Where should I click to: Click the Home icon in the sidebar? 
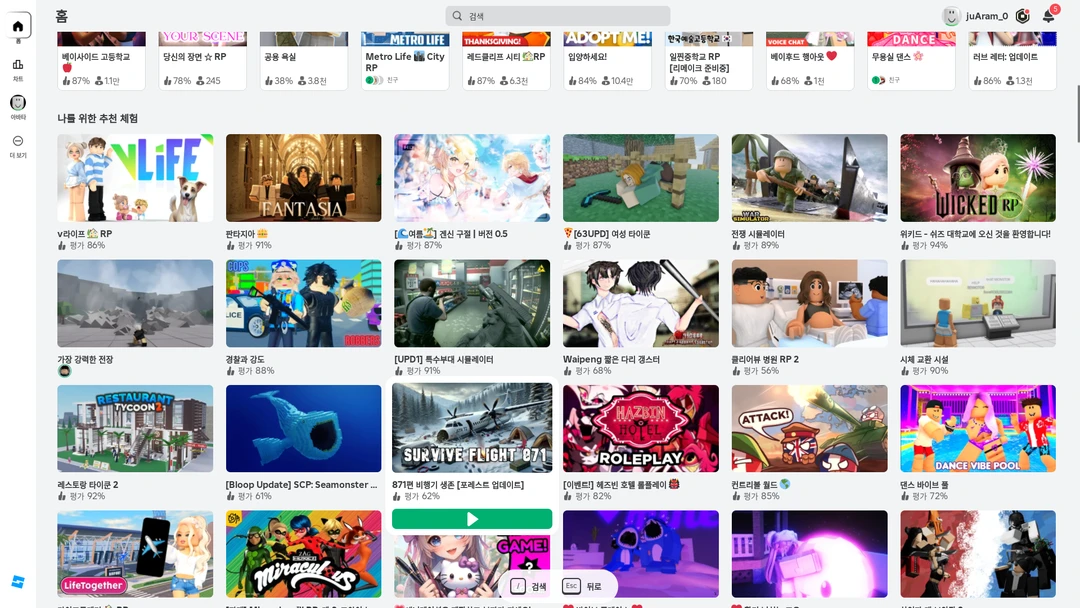pyautogui.click(x=18, y=26)
